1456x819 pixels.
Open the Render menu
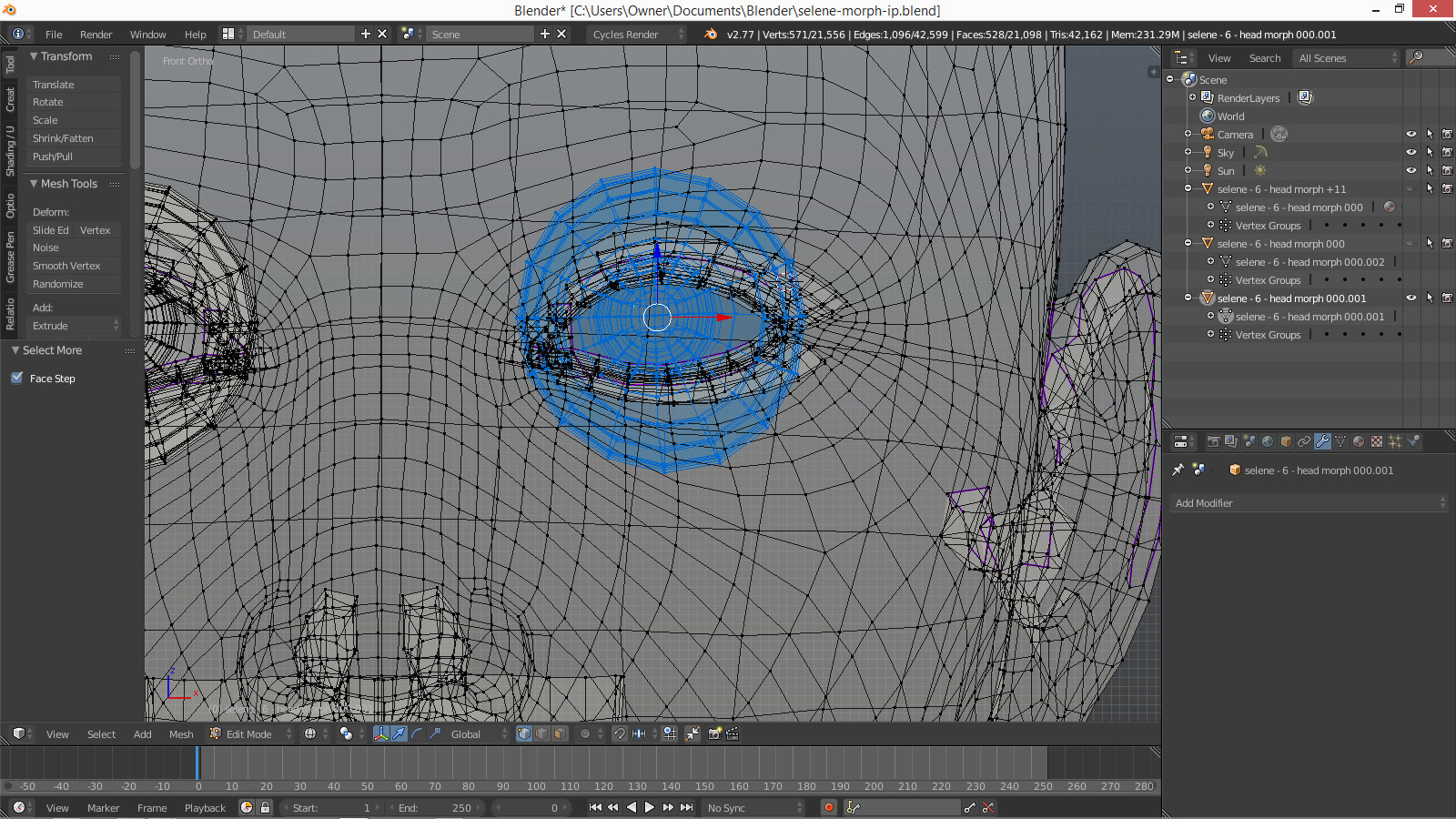point(96,34)
